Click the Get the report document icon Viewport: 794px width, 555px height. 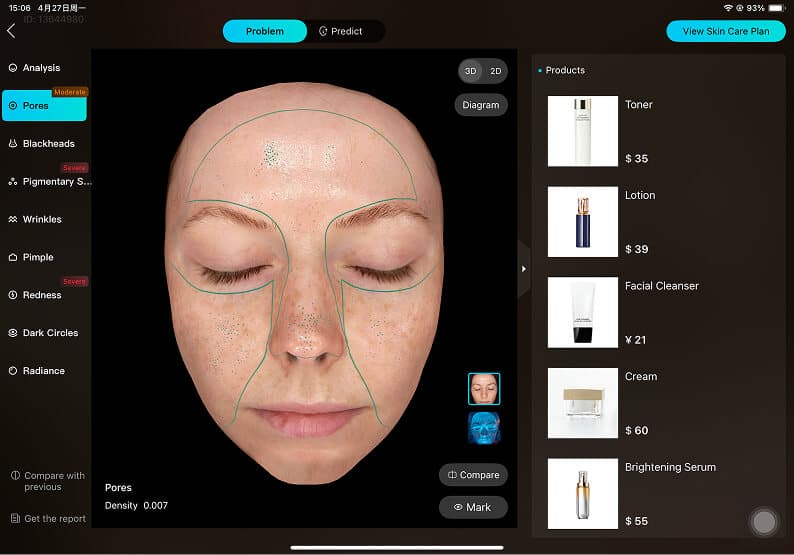(x=16, y=519)
